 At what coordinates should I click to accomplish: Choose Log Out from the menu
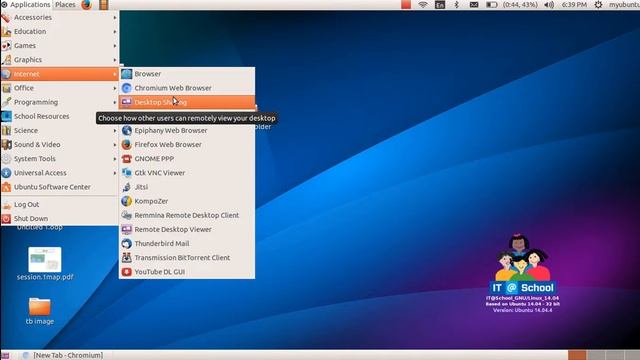click(60, 204)
